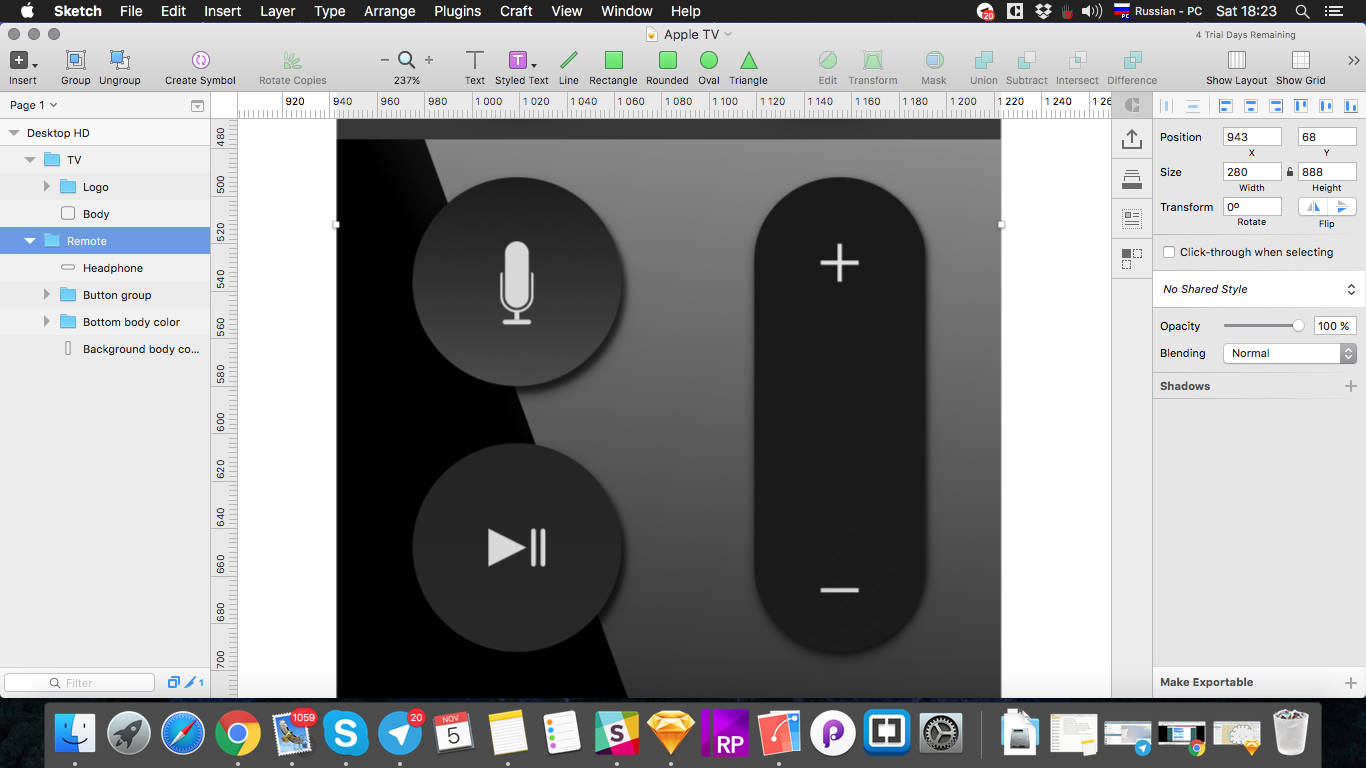This screenshot has width=1366, height=768.
Task: Ungroup the selected layers
Action: [119, 61]
